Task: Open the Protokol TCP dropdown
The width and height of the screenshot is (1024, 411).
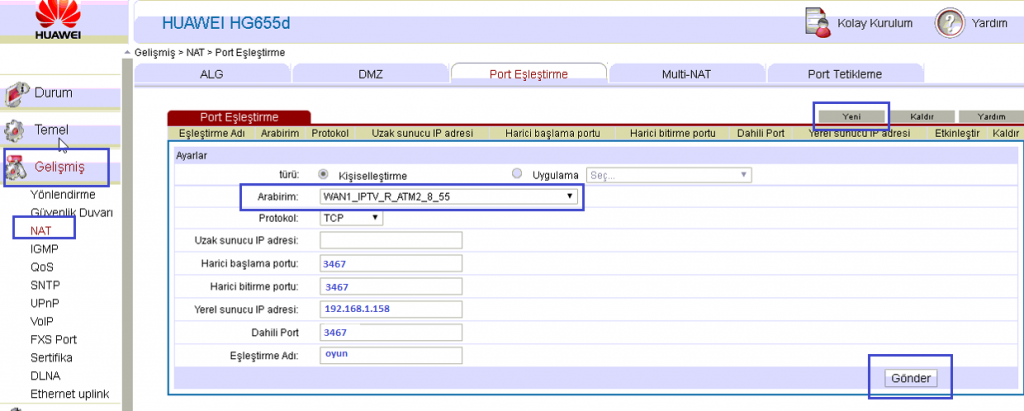Action: pos(351,217)
